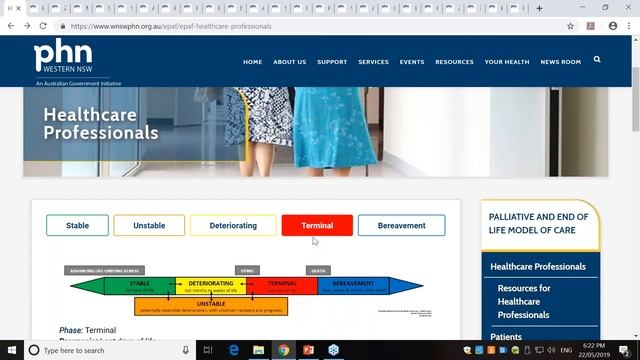
Task: Open the notification action center icon
Action: (x=624, y=350)
